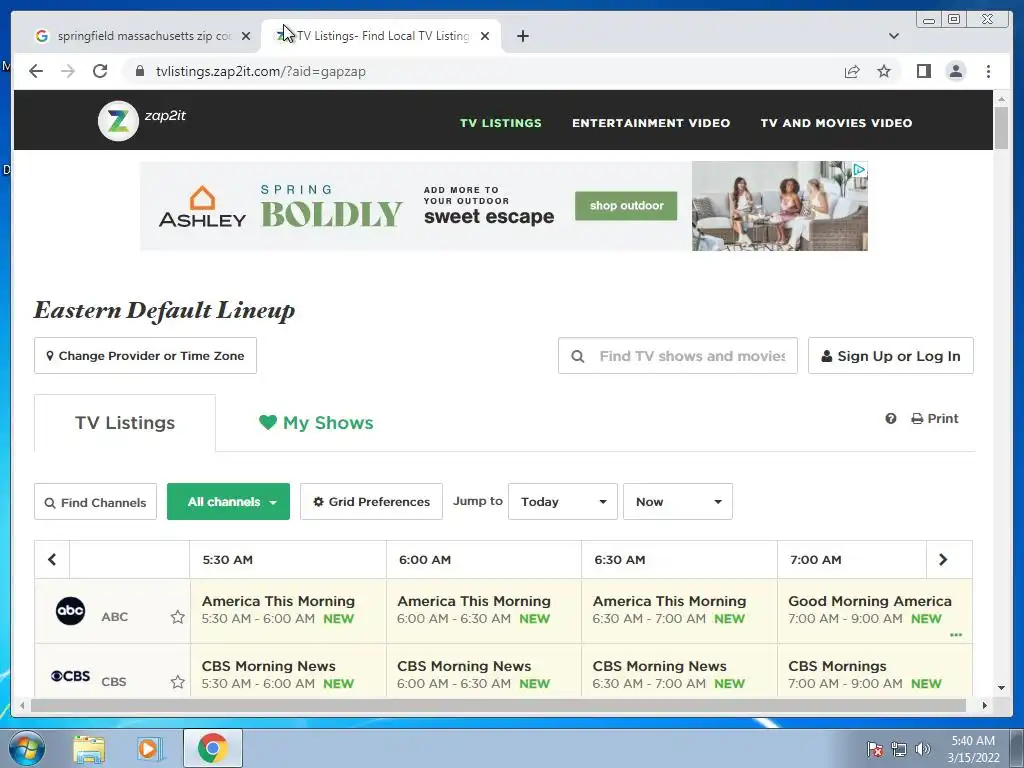Open TV AND MOVIES VIDEO nav menu

[837, 123]
